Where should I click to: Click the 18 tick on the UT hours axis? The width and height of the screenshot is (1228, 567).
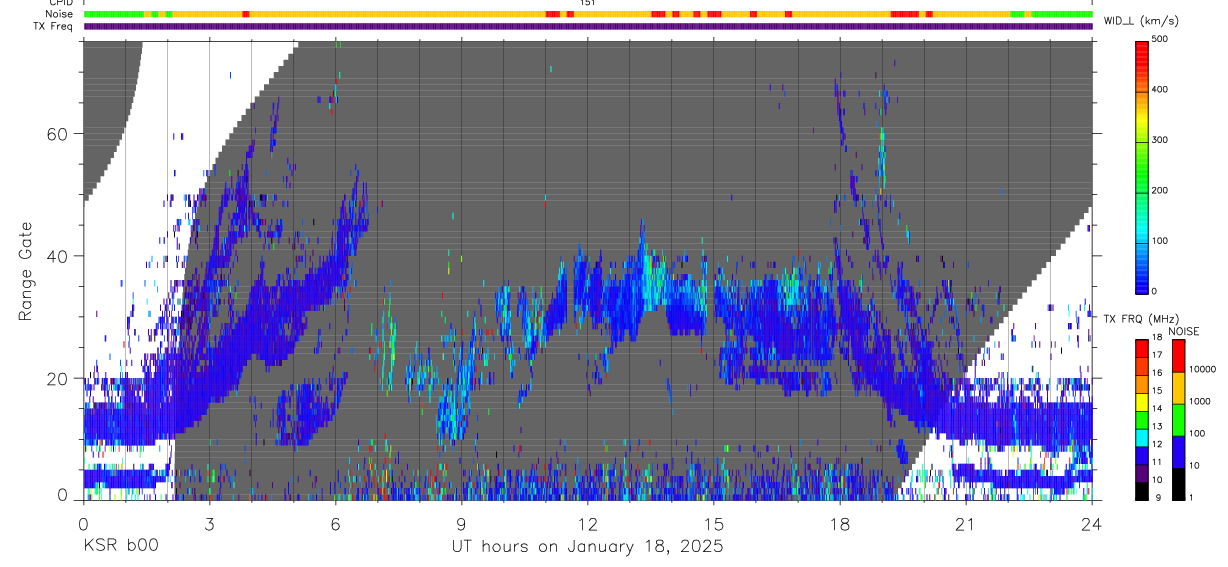coord(840,524)
